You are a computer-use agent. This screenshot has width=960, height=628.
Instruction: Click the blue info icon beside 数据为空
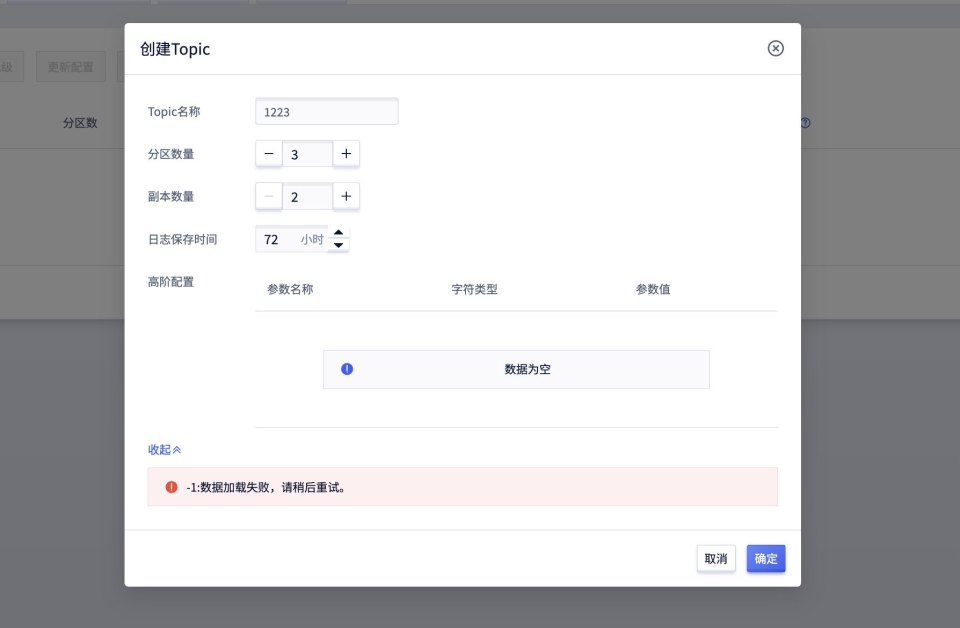[x=347, y=369]
